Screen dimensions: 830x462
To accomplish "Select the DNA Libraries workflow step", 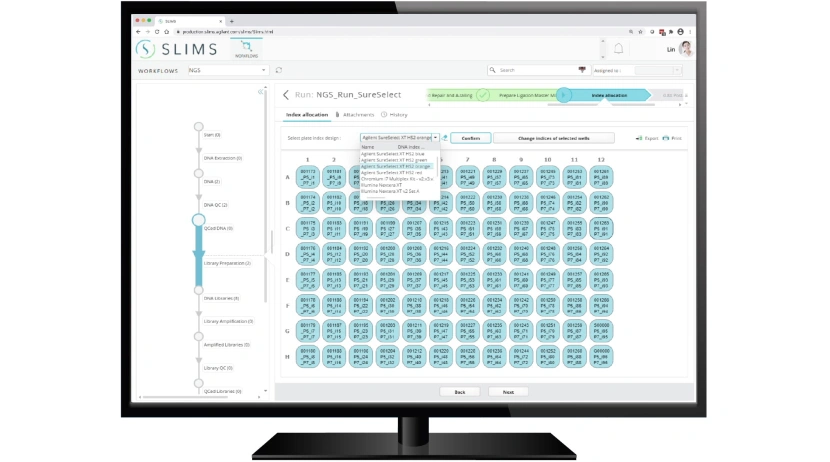I will [x=221, y=298].
